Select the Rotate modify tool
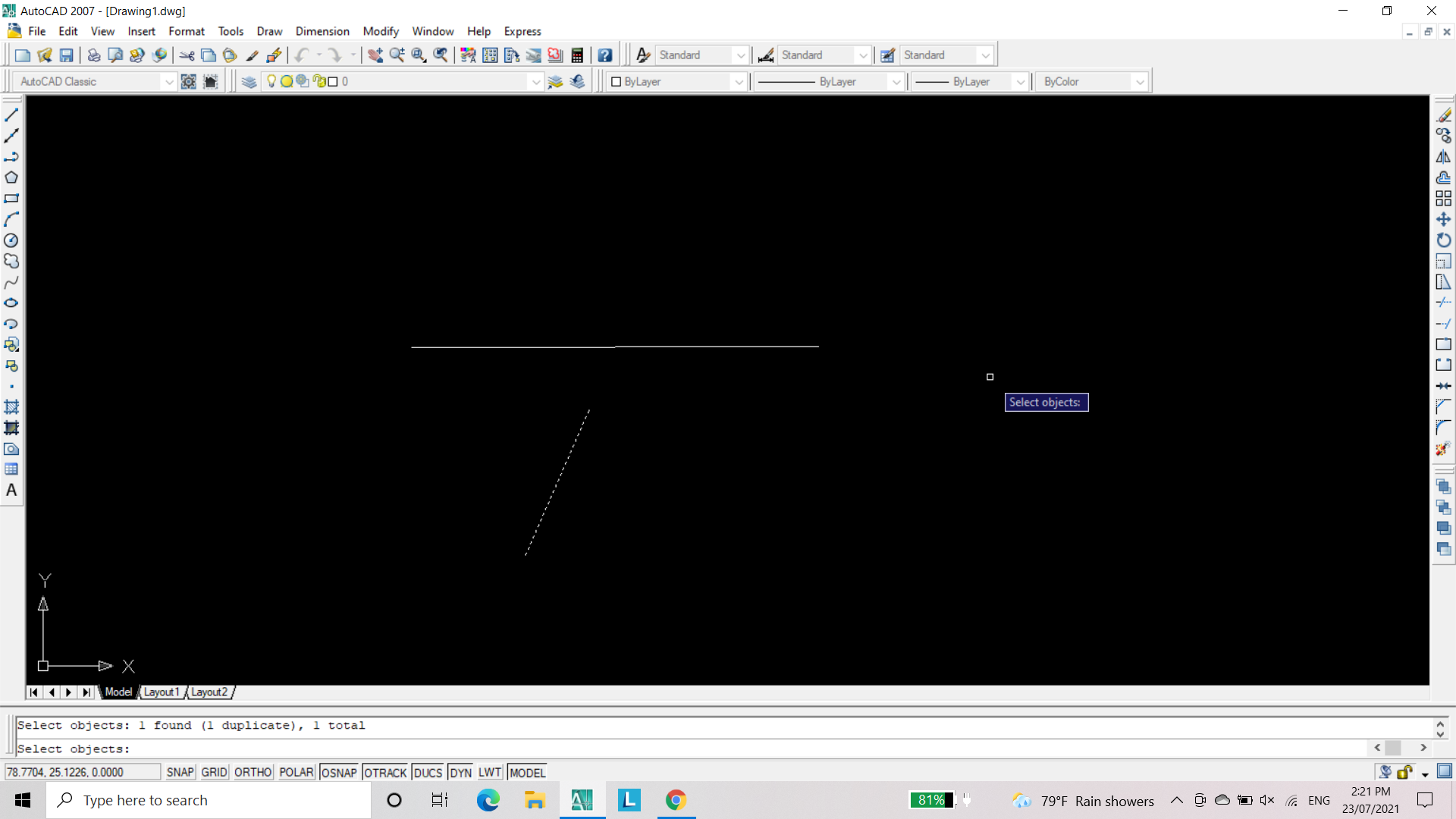This screenshot has width=1456, height=819. pyautogui.click(x=1444, y=240)
